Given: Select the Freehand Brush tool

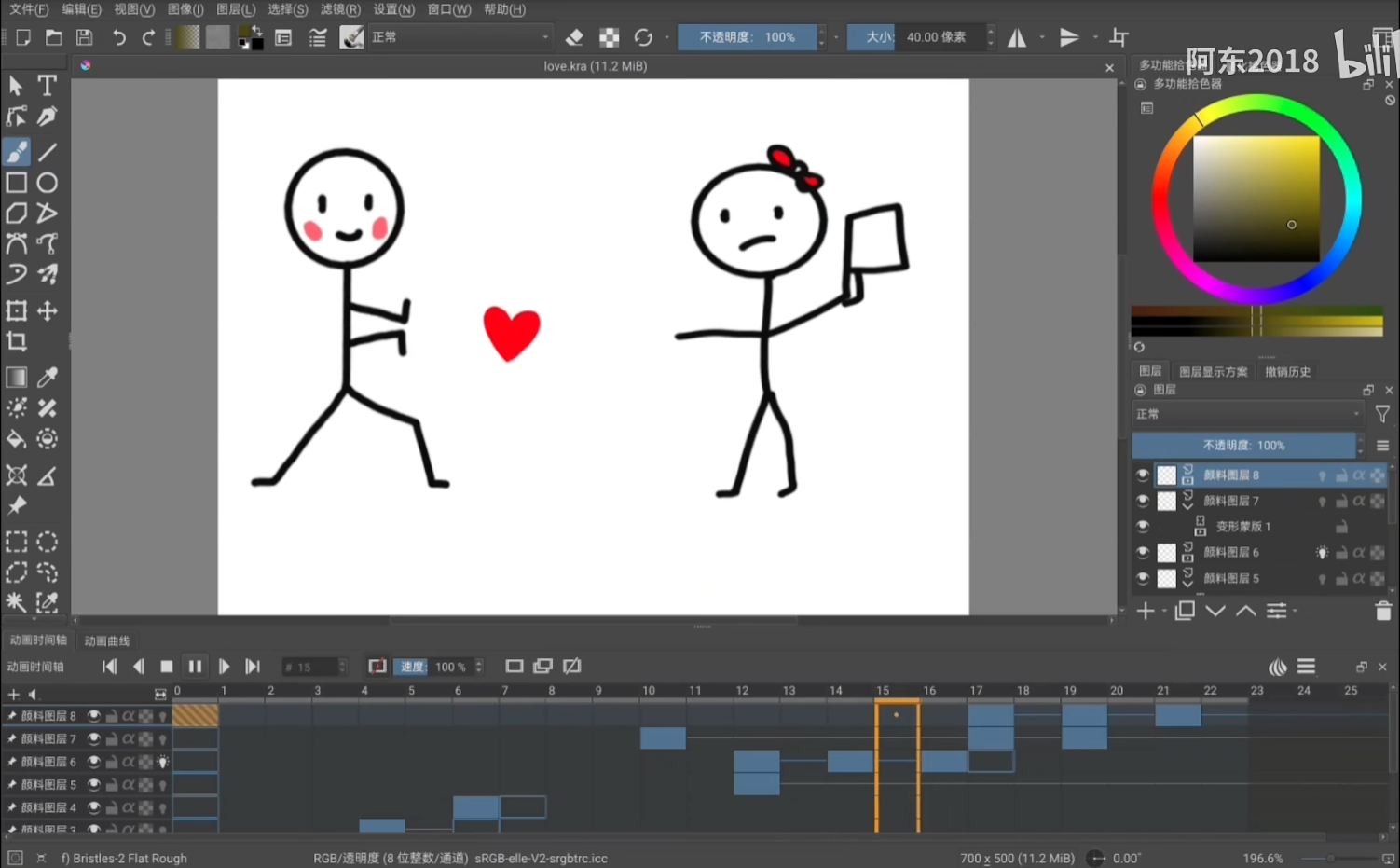Looking at the screenshot, I should 17,151.
